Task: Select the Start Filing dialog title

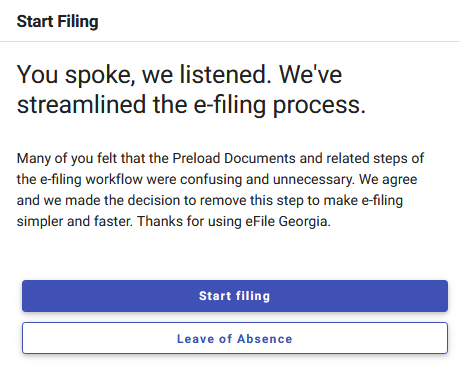Action: (x=57, y=22)
